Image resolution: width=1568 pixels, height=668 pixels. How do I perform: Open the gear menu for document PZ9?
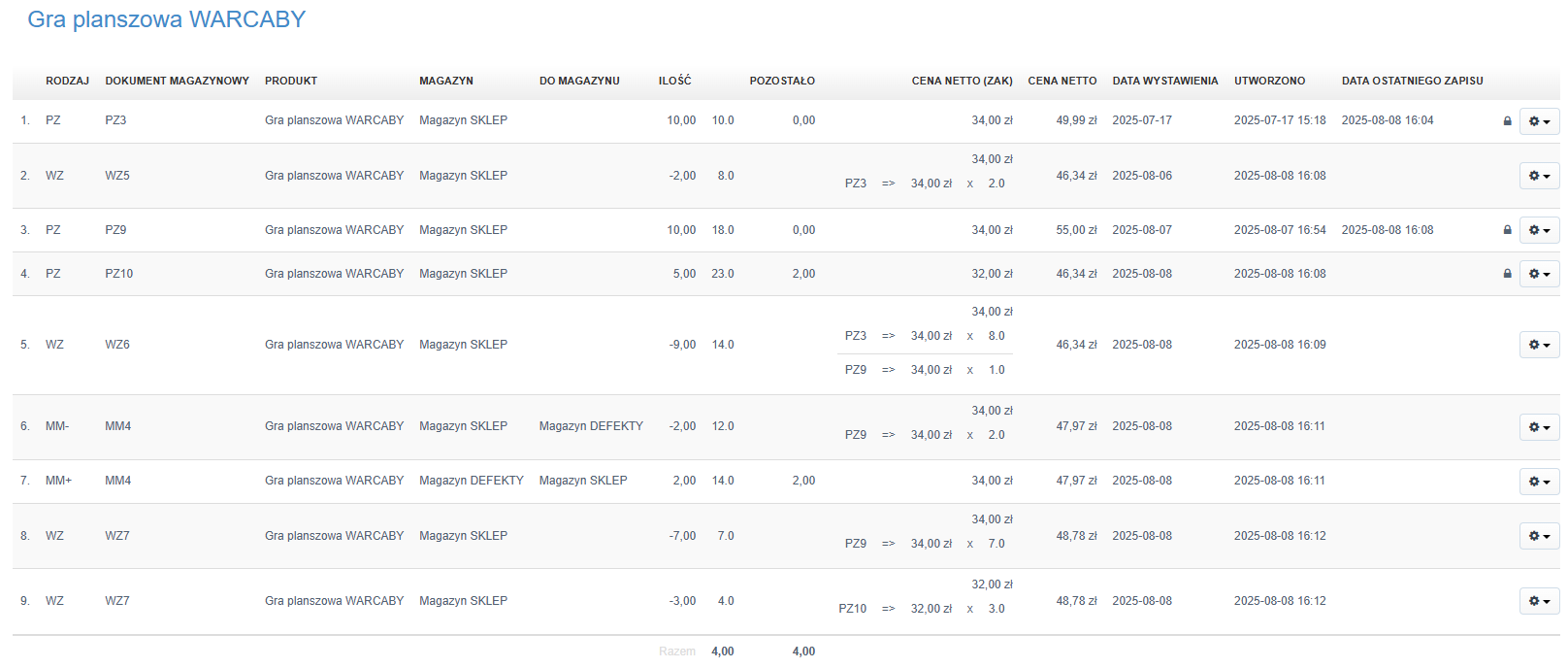(1539, 230)
